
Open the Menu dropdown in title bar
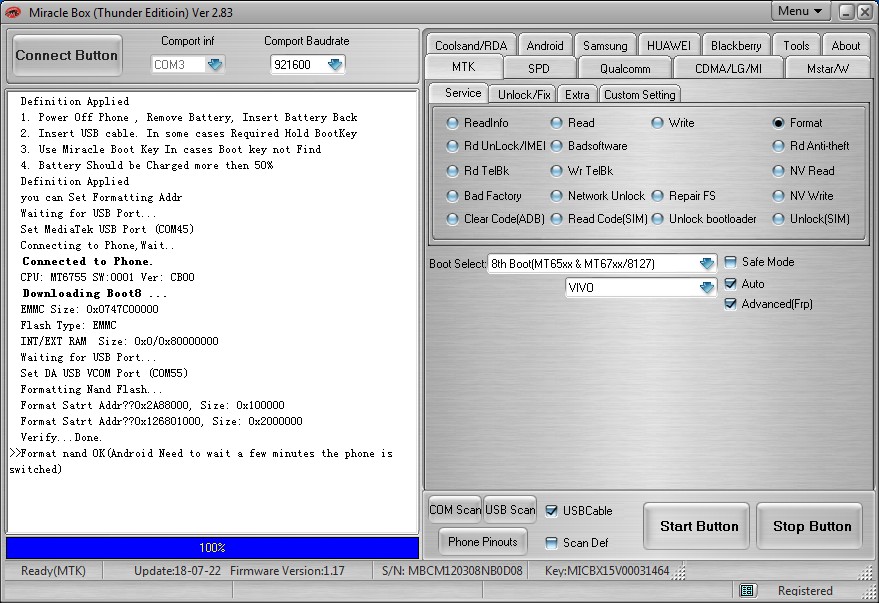799,11
